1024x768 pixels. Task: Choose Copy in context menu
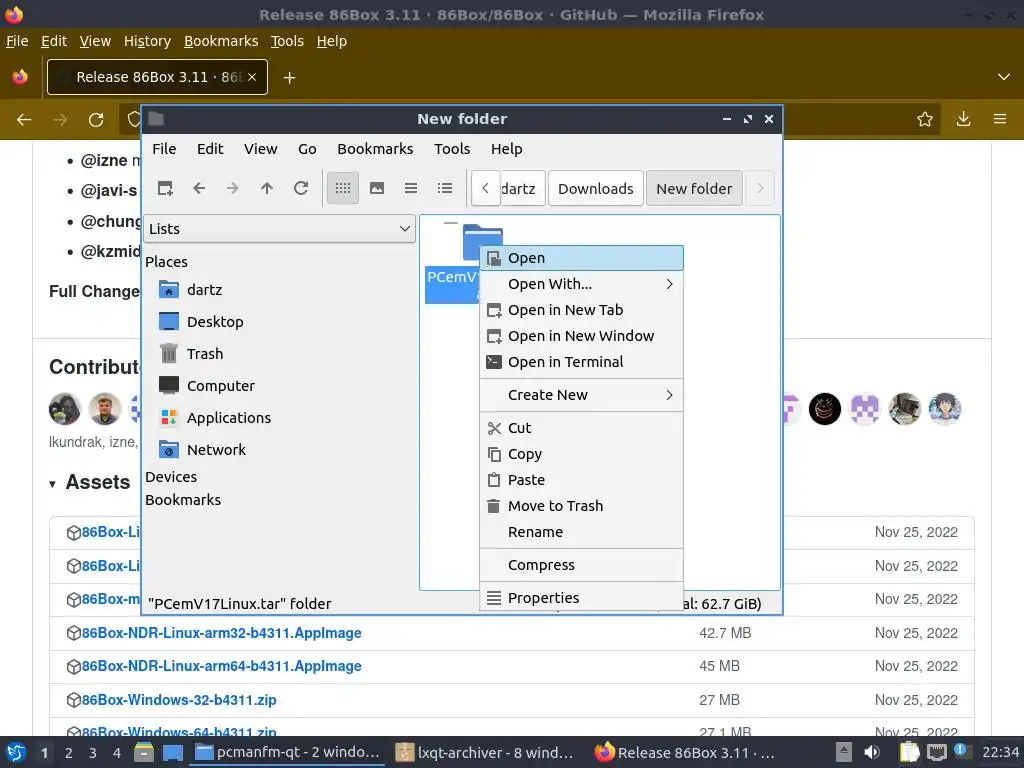pyautogui.click(x=581, y=454)
